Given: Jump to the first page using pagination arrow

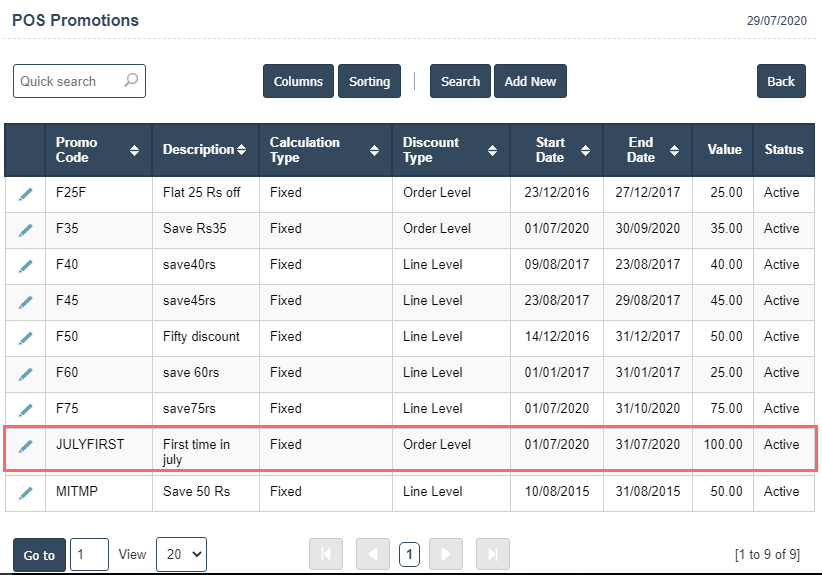Looking at the screenshot, I should [x=326, y=554].
